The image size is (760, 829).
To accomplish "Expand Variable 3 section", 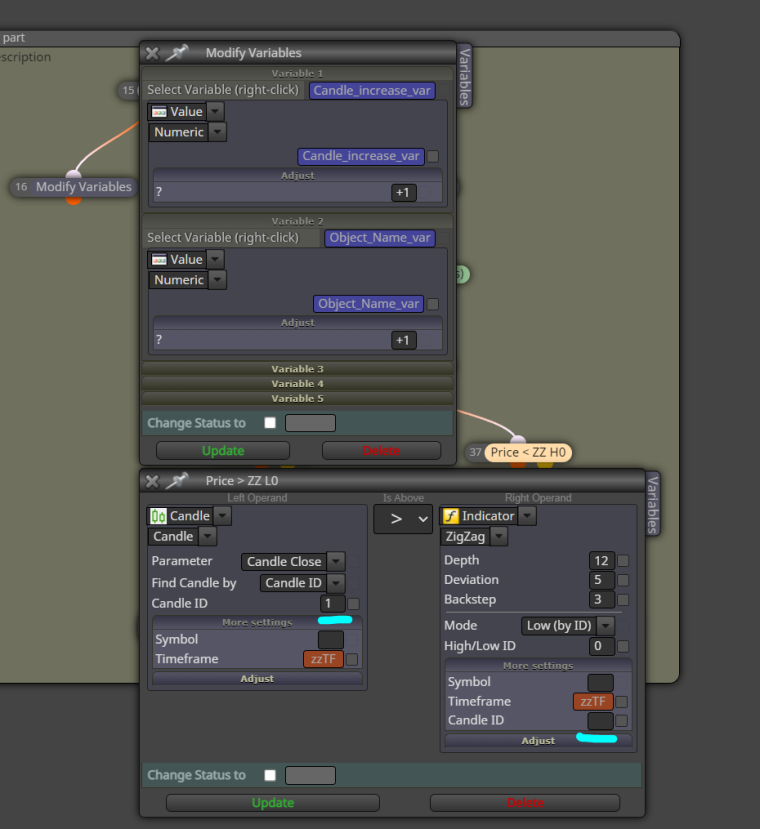I will [297, 369].
